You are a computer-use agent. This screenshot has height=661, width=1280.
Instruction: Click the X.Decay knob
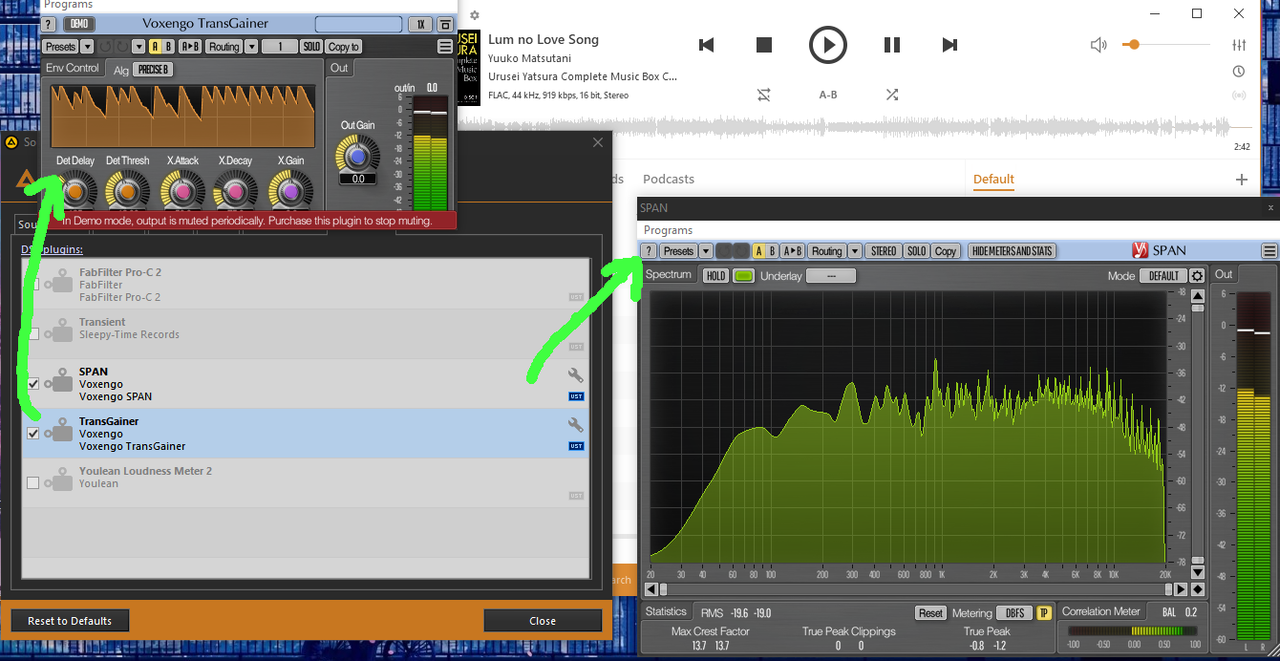pyautogui.click(x=236, y=190)
